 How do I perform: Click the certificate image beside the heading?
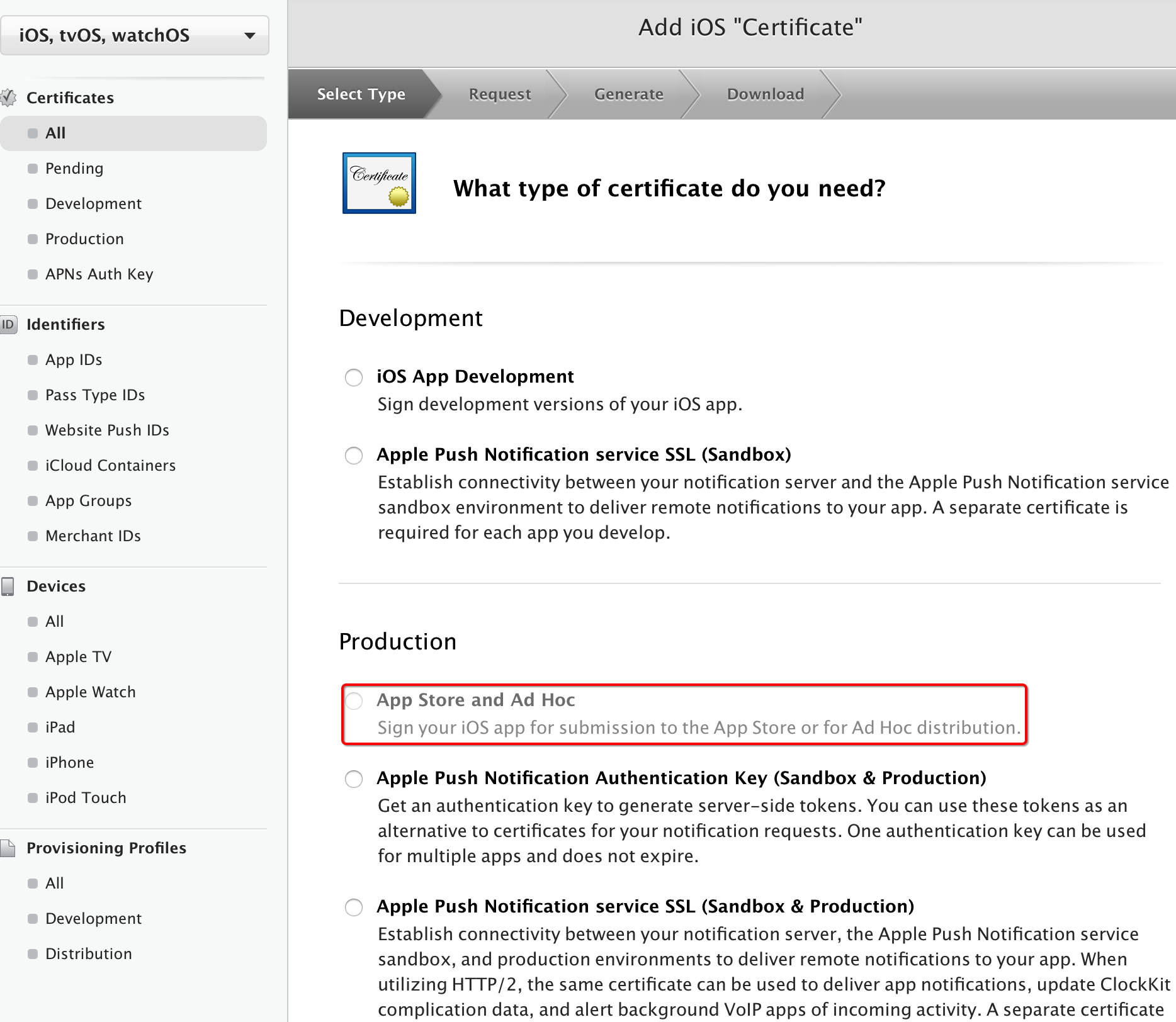pyautogui.click(x=379, y=183)
